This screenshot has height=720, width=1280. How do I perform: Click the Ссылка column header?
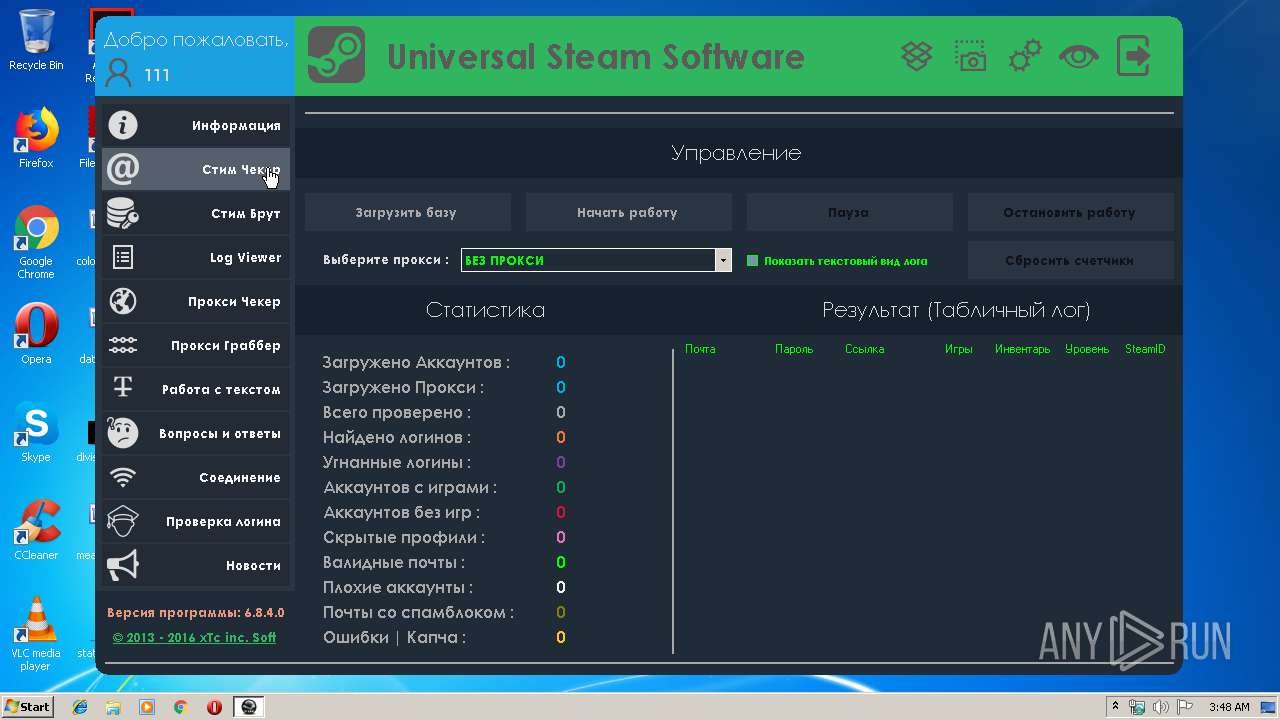point(864,349)
